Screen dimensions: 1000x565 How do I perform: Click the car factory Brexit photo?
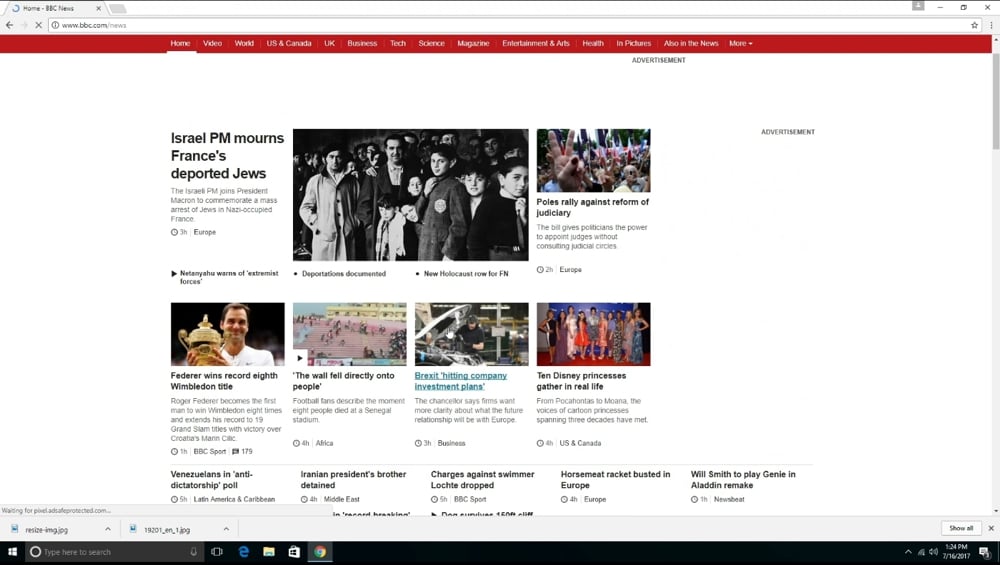471,334
